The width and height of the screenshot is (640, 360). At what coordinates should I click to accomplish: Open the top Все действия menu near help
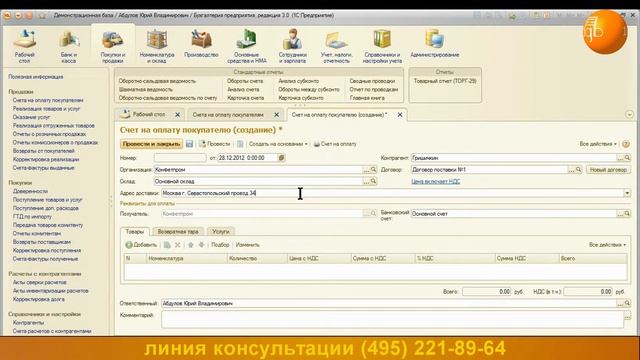click(598, 144)
